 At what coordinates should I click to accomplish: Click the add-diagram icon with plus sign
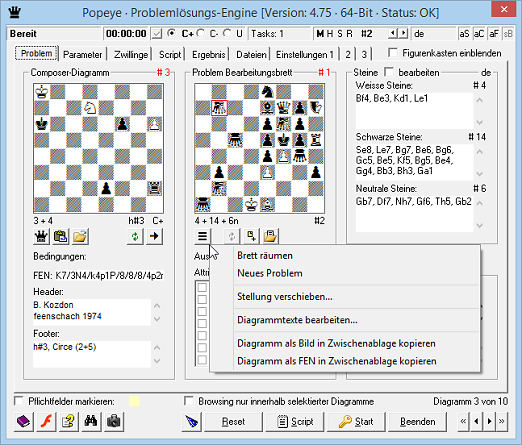[x=251, y=236]
